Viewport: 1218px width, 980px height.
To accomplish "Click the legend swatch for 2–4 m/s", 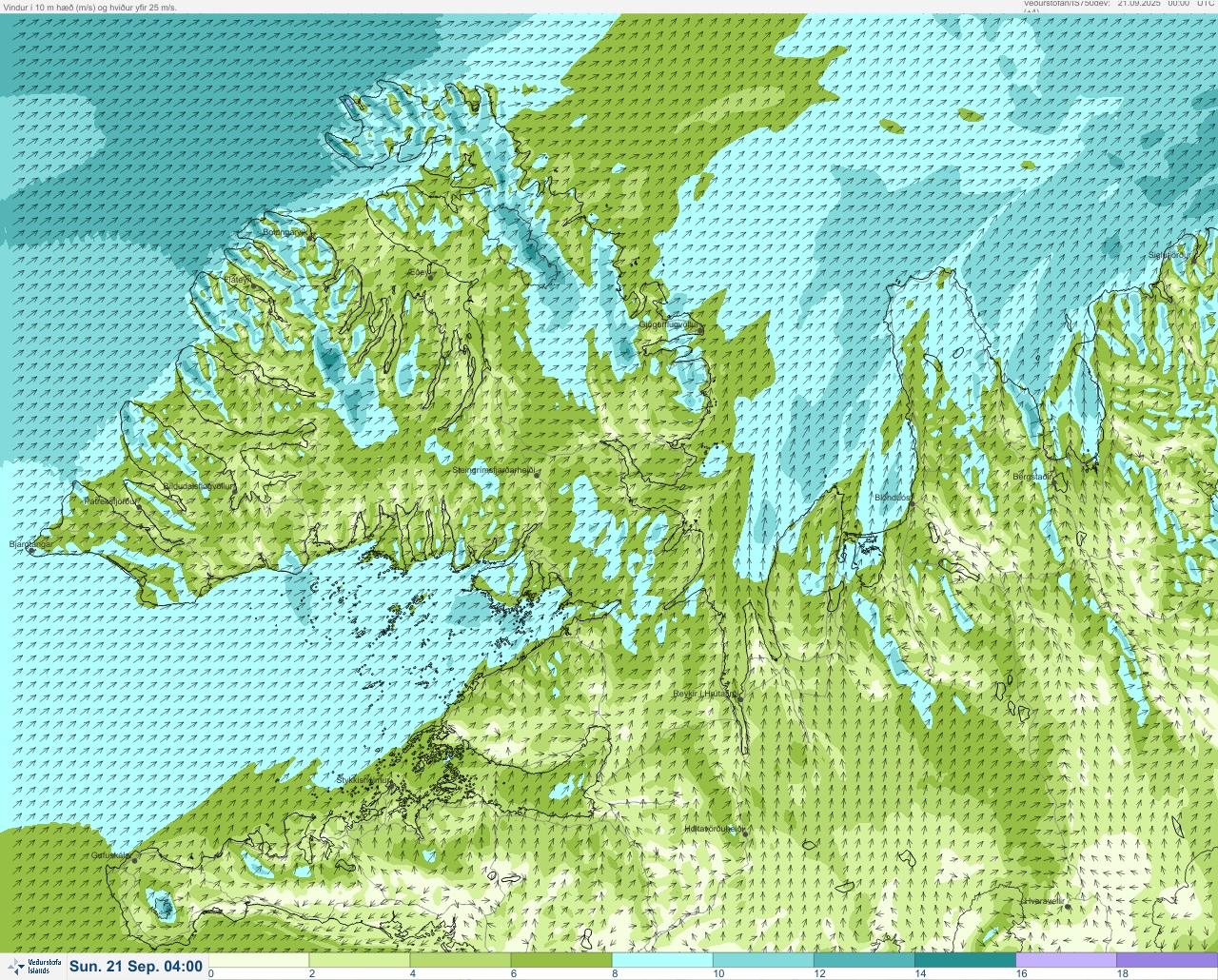I will point(360,960).
